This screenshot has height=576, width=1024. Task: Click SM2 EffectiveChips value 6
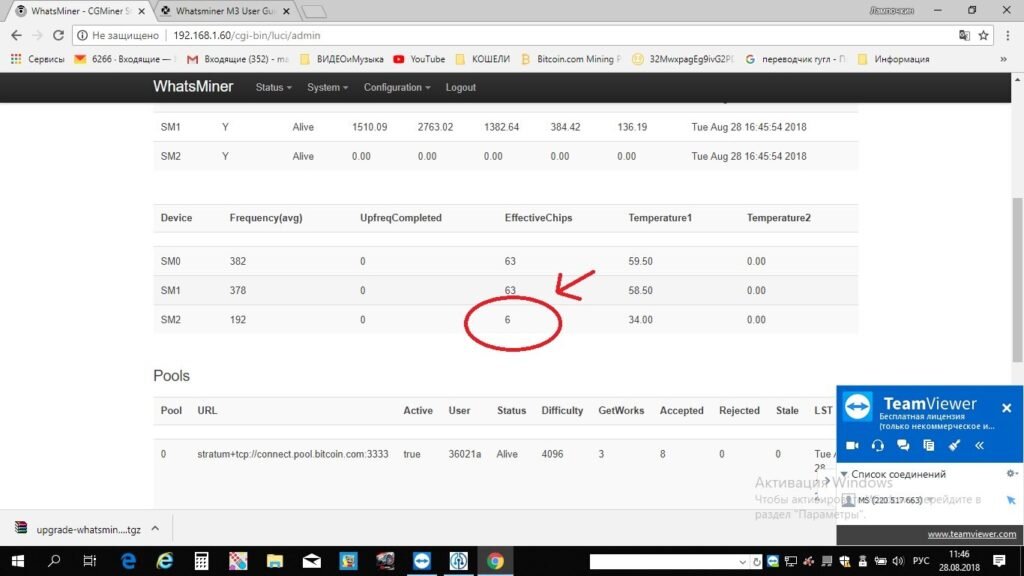pyautogui.click(x=507, y=320)
